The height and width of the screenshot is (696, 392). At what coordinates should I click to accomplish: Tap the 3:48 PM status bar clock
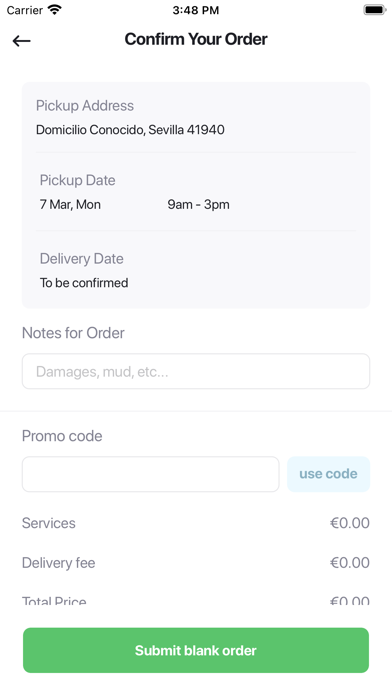click(x=196, y=10)
